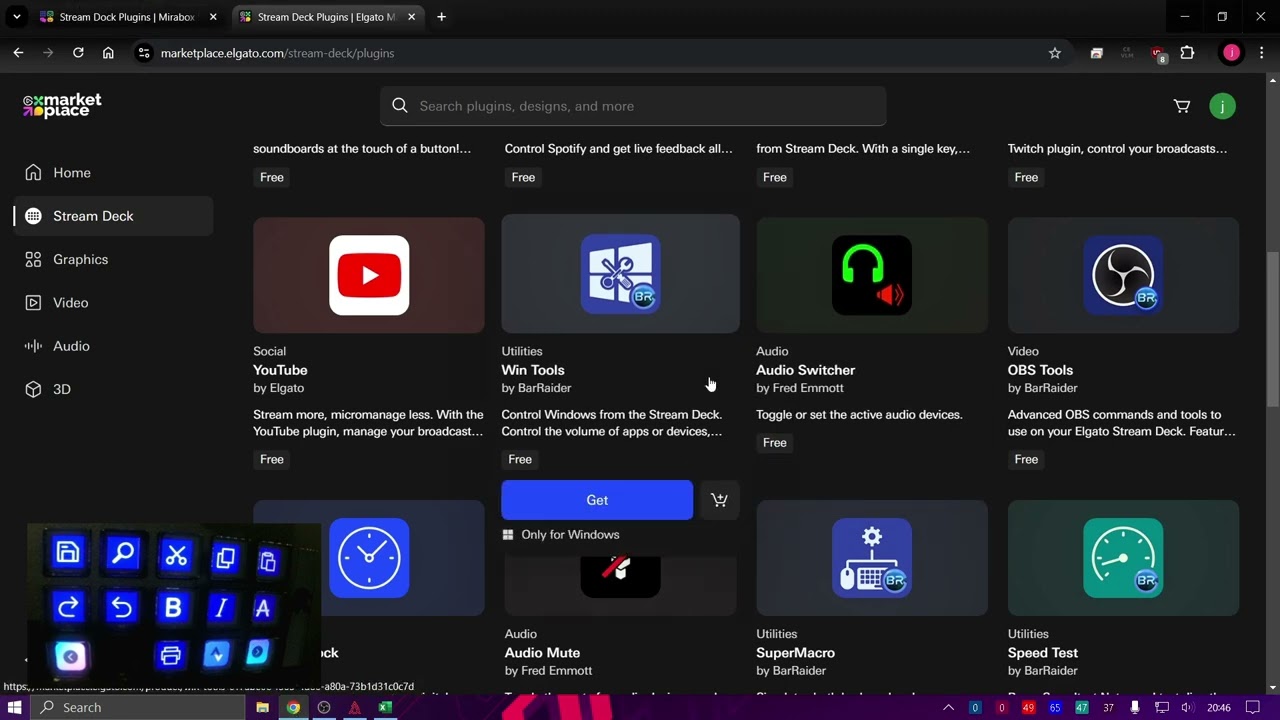This screenshot has height=720, width=1280.
Task: Click 'by Elgato' under YouTube
Action: click(x=278, y=388)
